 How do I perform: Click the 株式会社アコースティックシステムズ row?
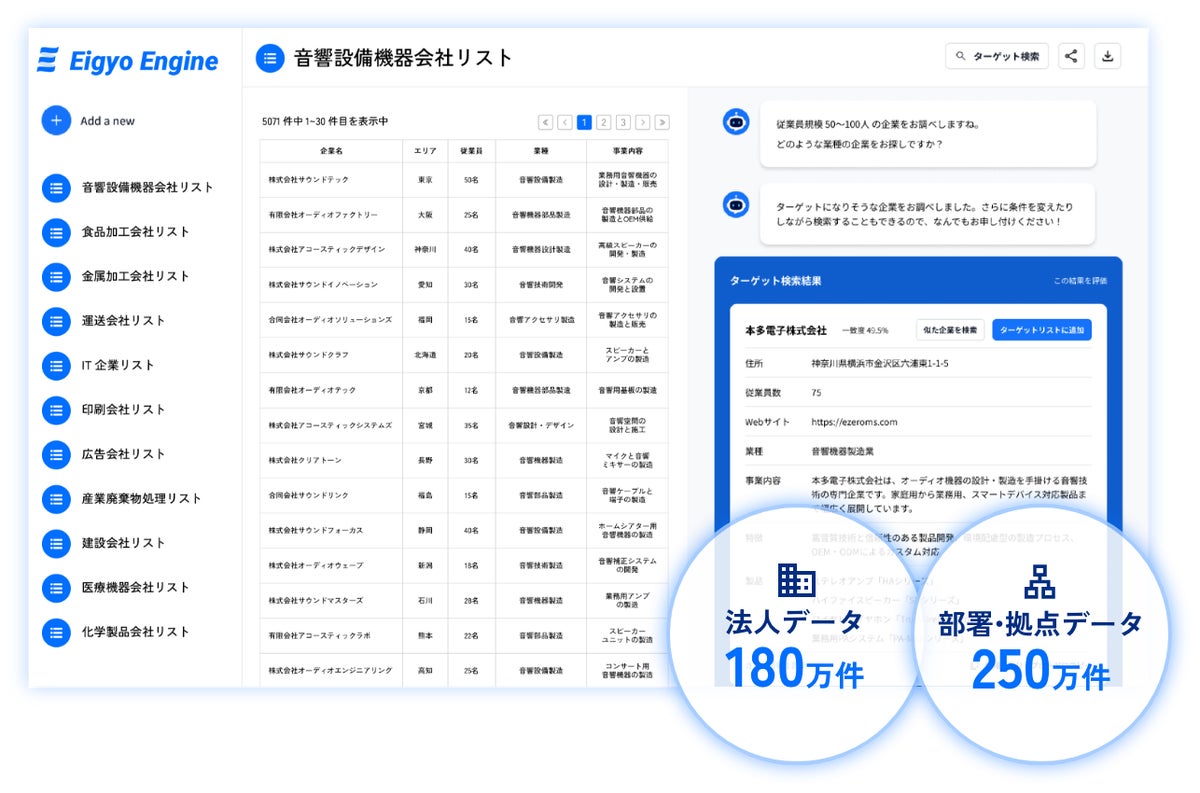tap(464, 425)
